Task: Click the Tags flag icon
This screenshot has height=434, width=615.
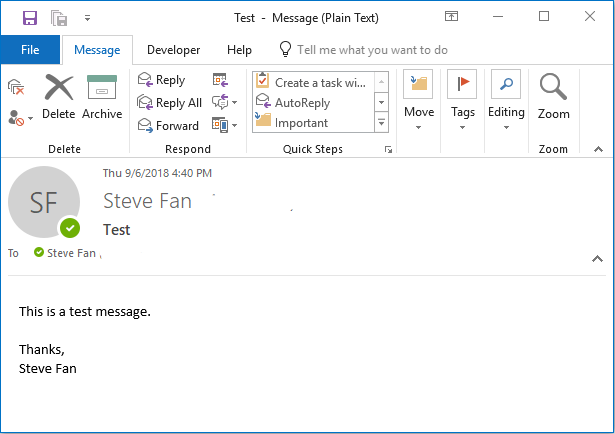Action: point(462,84)
